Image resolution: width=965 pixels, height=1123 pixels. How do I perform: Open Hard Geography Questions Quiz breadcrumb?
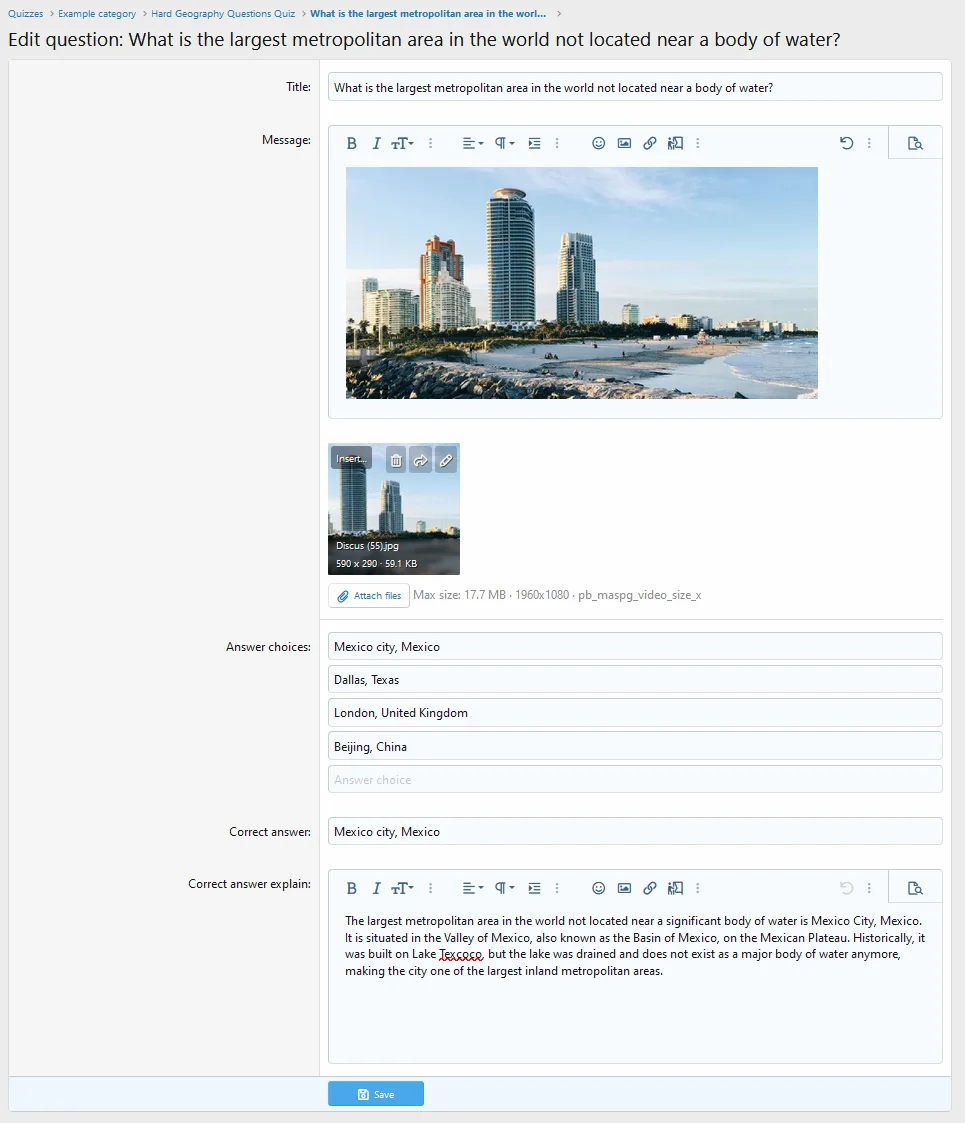[x=223, y=14]
